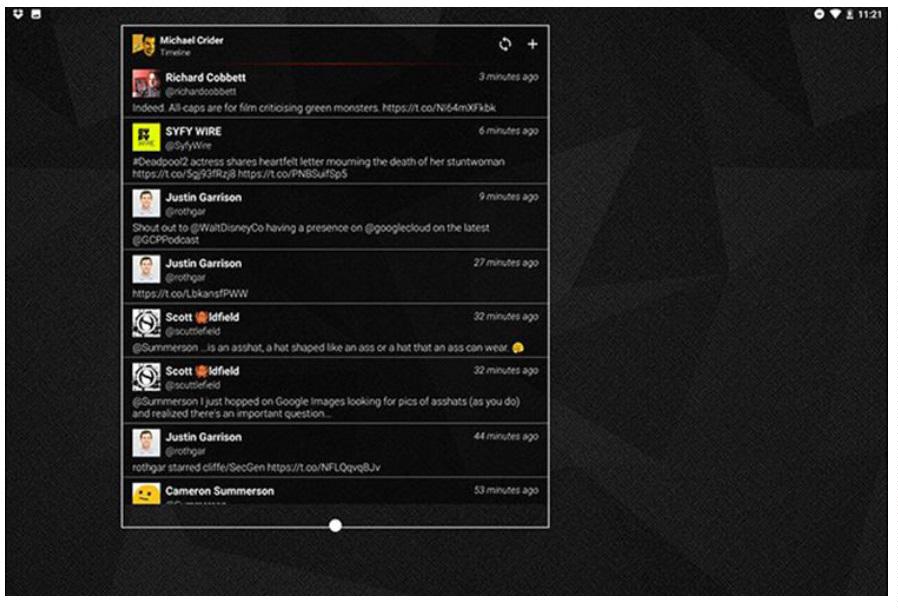Tap the Wi-Fi status icon
The image size is (898, 609).
[x=835, y=14]
